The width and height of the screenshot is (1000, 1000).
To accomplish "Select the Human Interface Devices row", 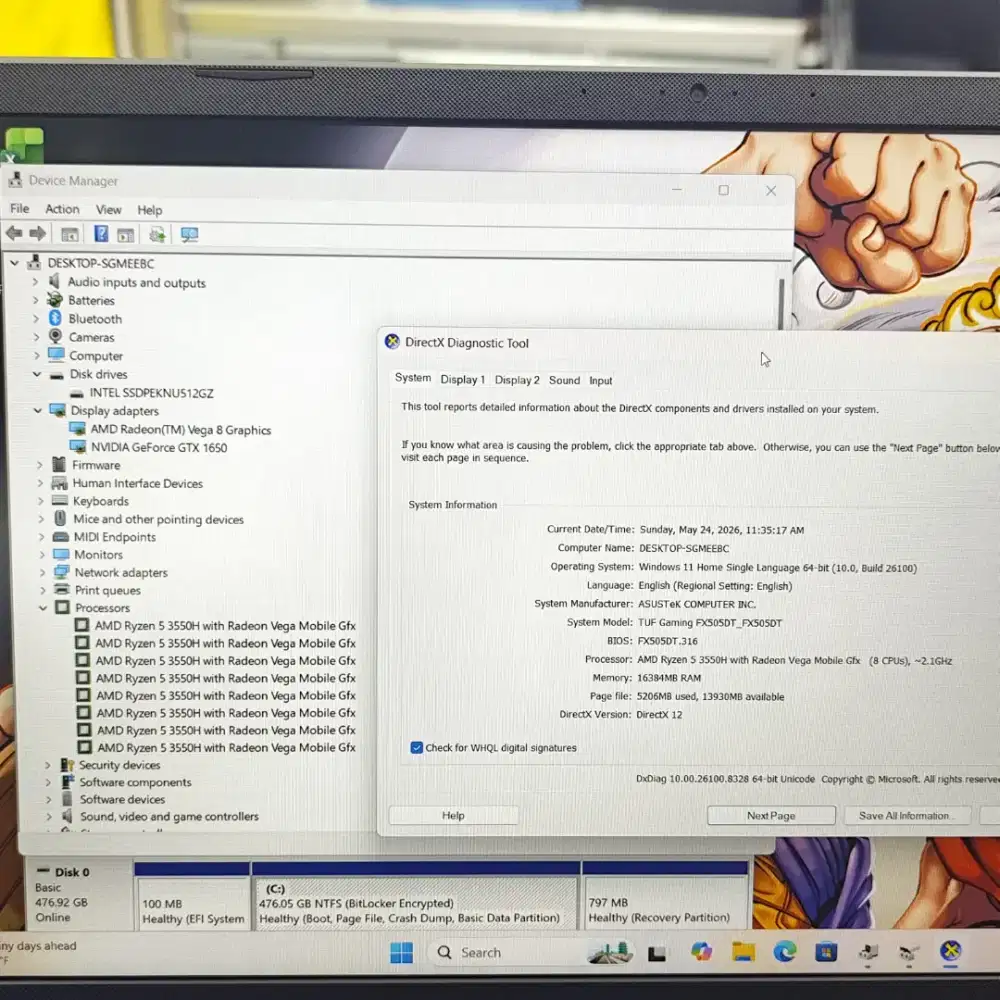I will tap(137, 483).
